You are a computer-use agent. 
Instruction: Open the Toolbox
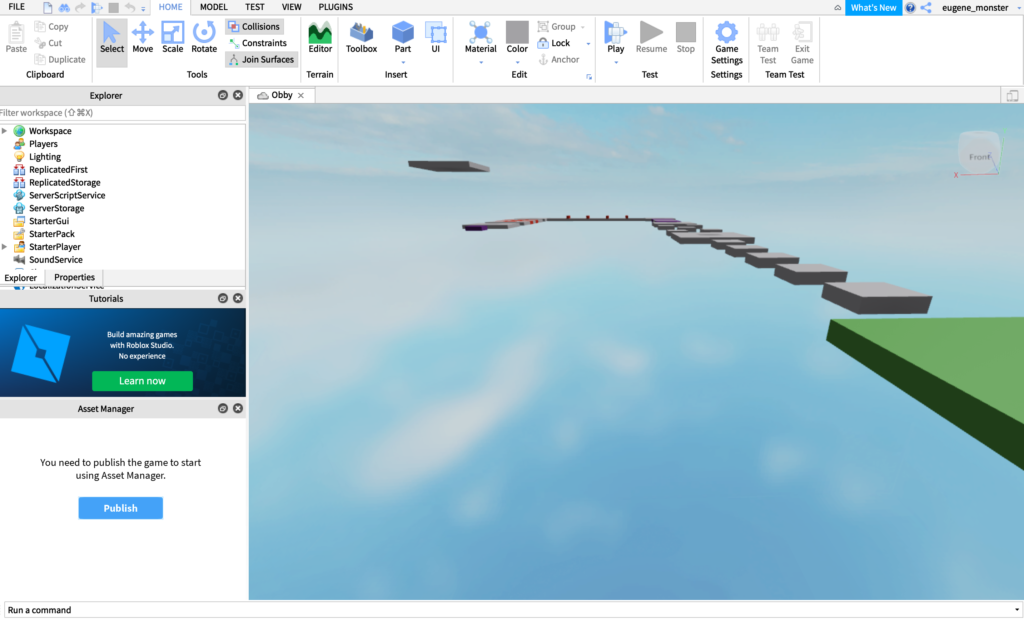[x=361, y=38]
